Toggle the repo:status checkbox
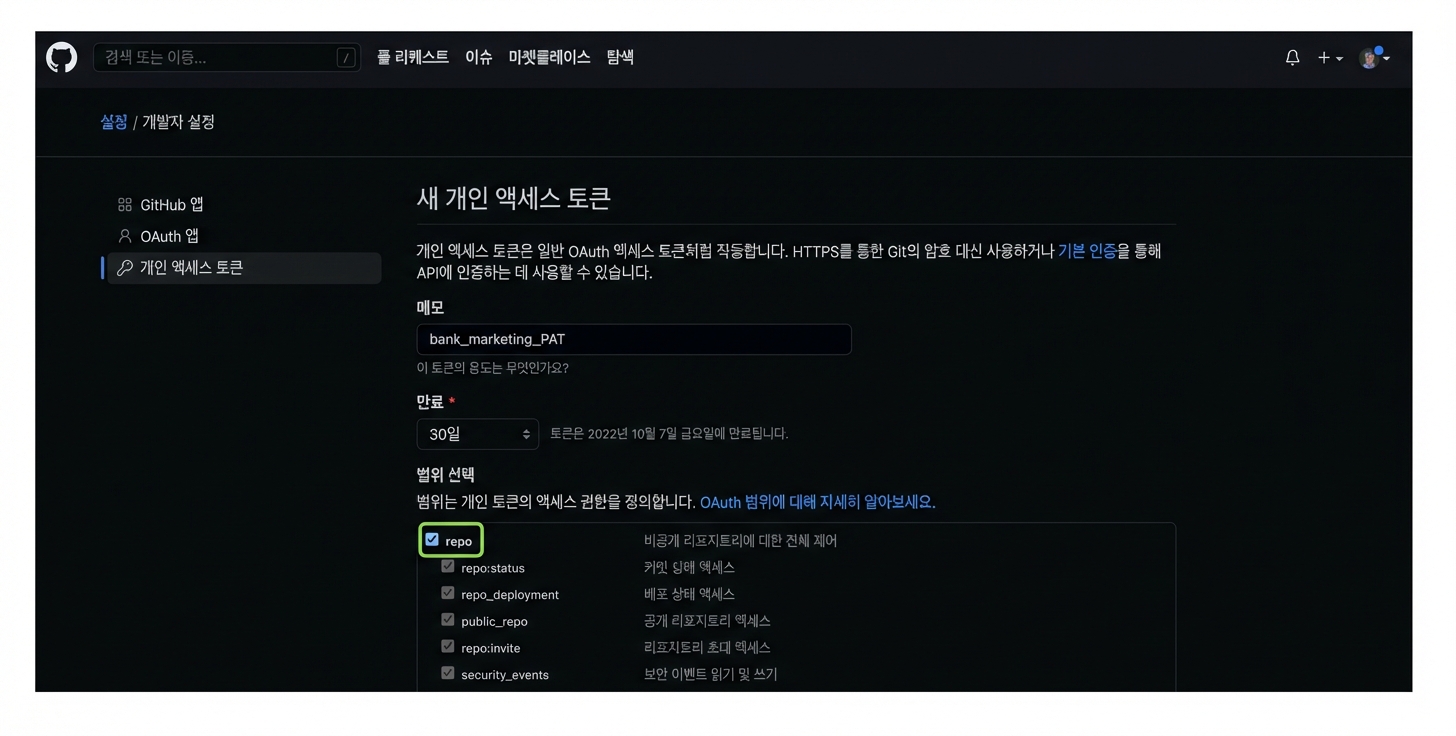The image size is (1456, 736). pyautogui.click(x=448, y=567)
